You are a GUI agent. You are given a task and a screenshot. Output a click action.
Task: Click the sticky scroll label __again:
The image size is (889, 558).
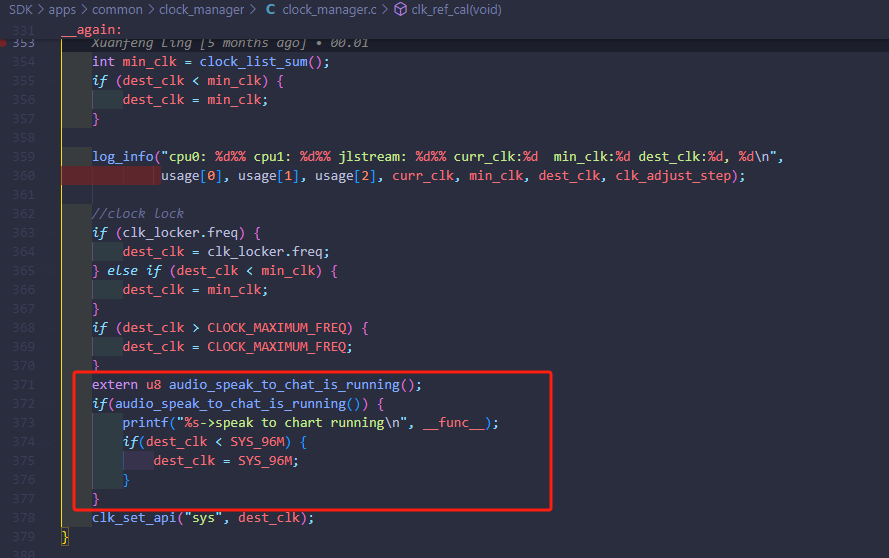pos(92,29)
